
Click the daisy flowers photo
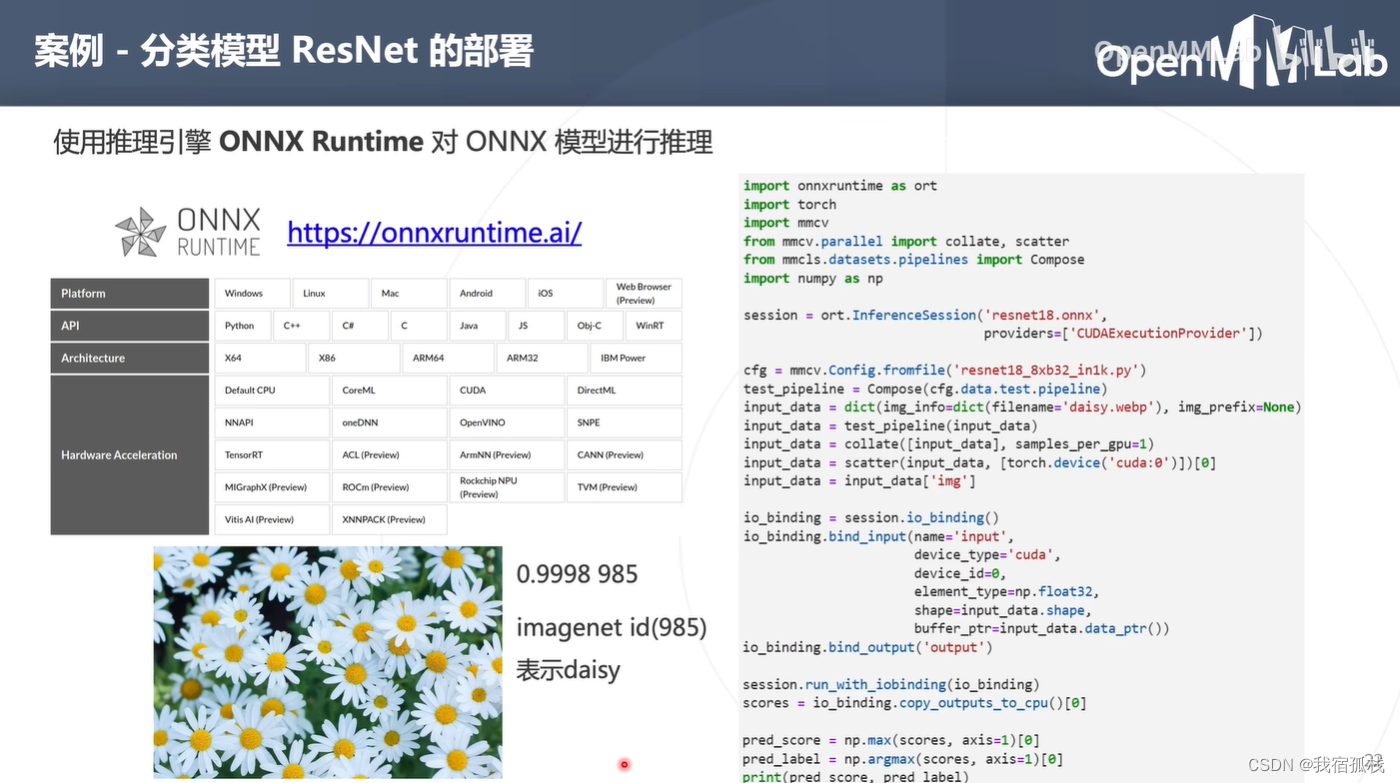click(x=328, y=662)
